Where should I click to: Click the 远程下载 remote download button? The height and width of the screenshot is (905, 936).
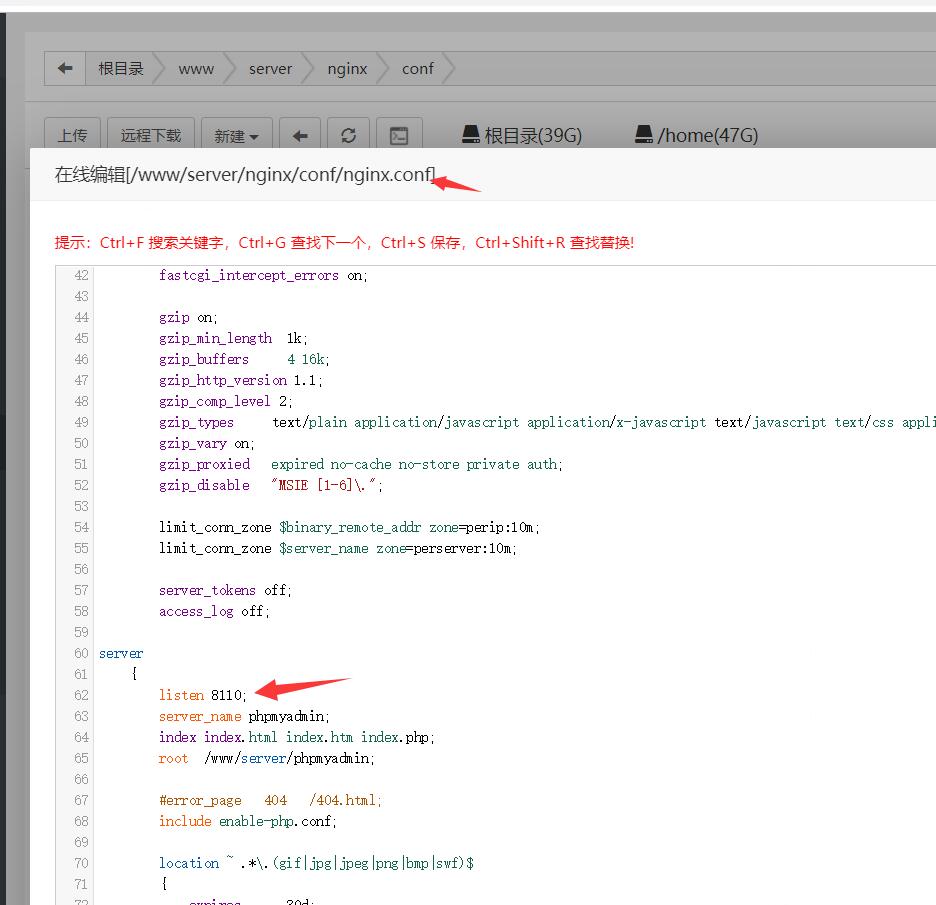(x=150, y=134)
